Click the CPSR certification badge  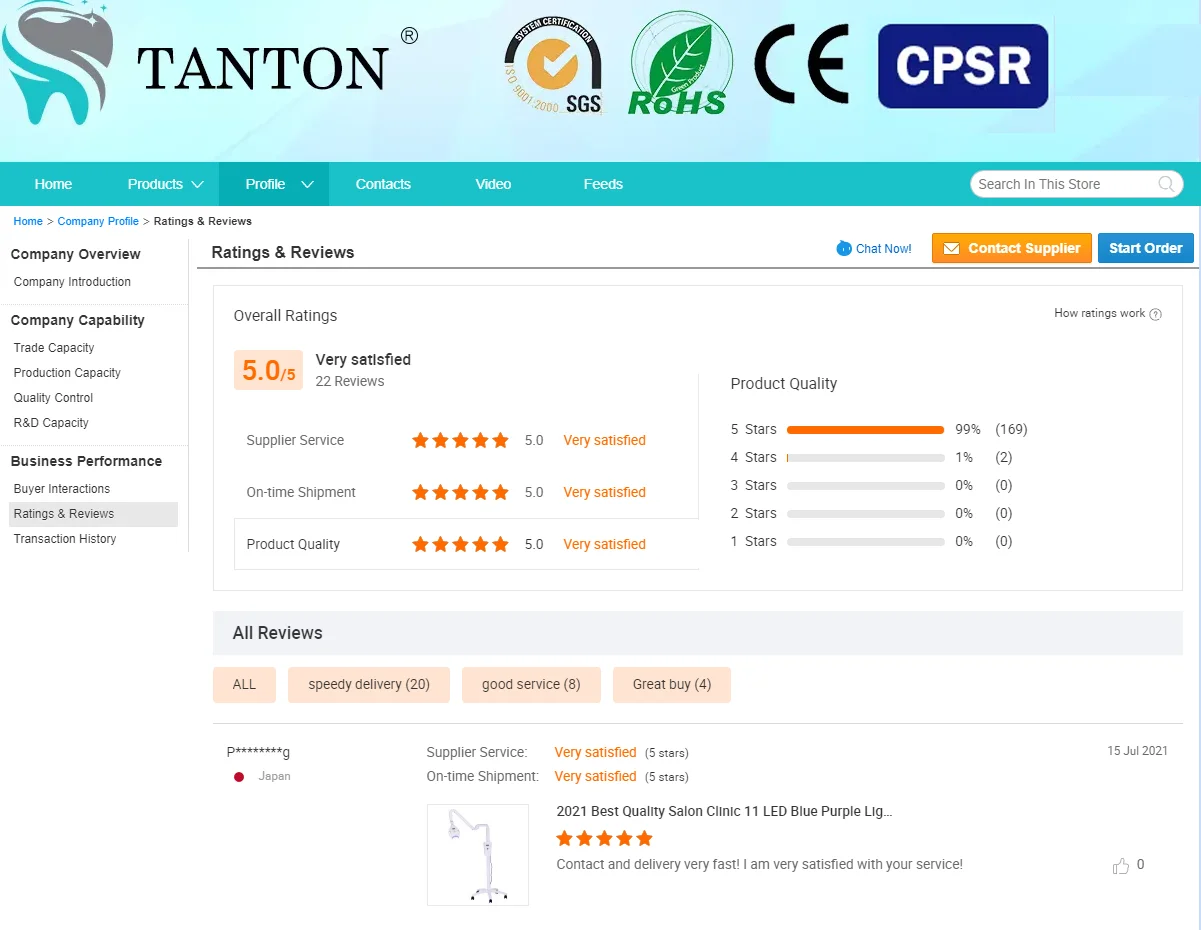pos(962,66)
